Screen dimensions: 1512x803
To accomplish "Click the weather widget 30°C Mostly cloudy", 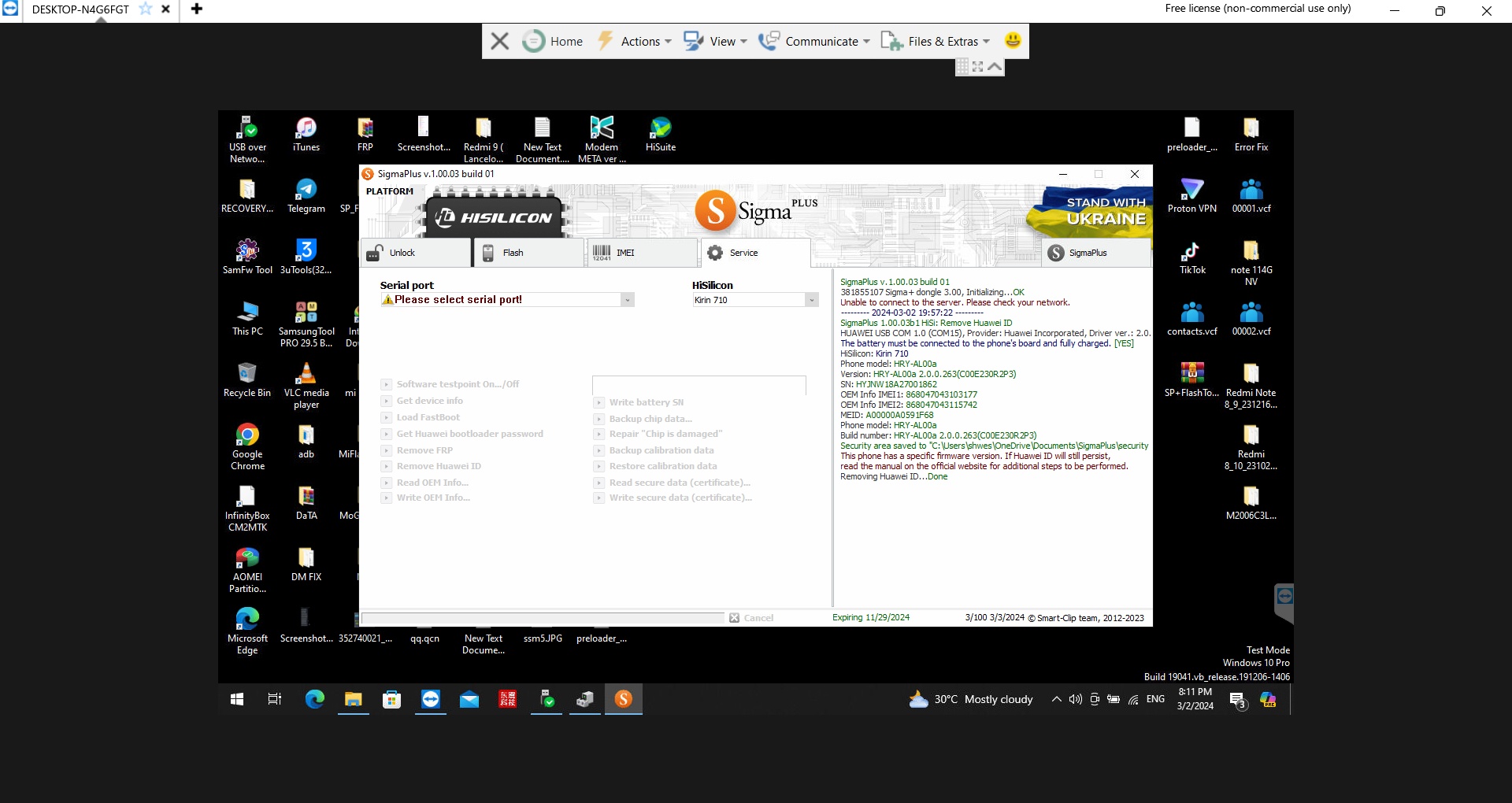I will pyautogui.click(x=971, y=699).
